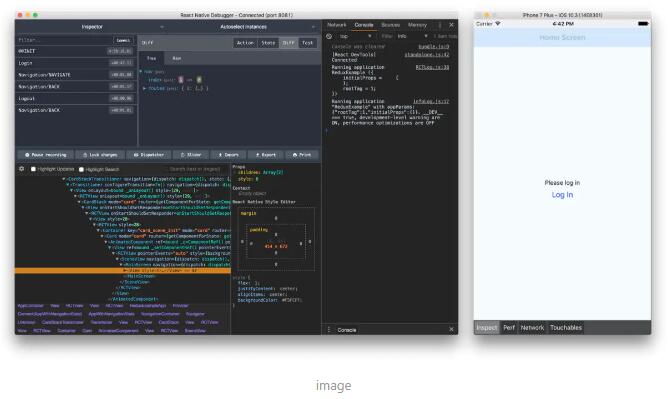Click the Slider button
Viewport: 671px width, 399px height.
pos(191,155)
